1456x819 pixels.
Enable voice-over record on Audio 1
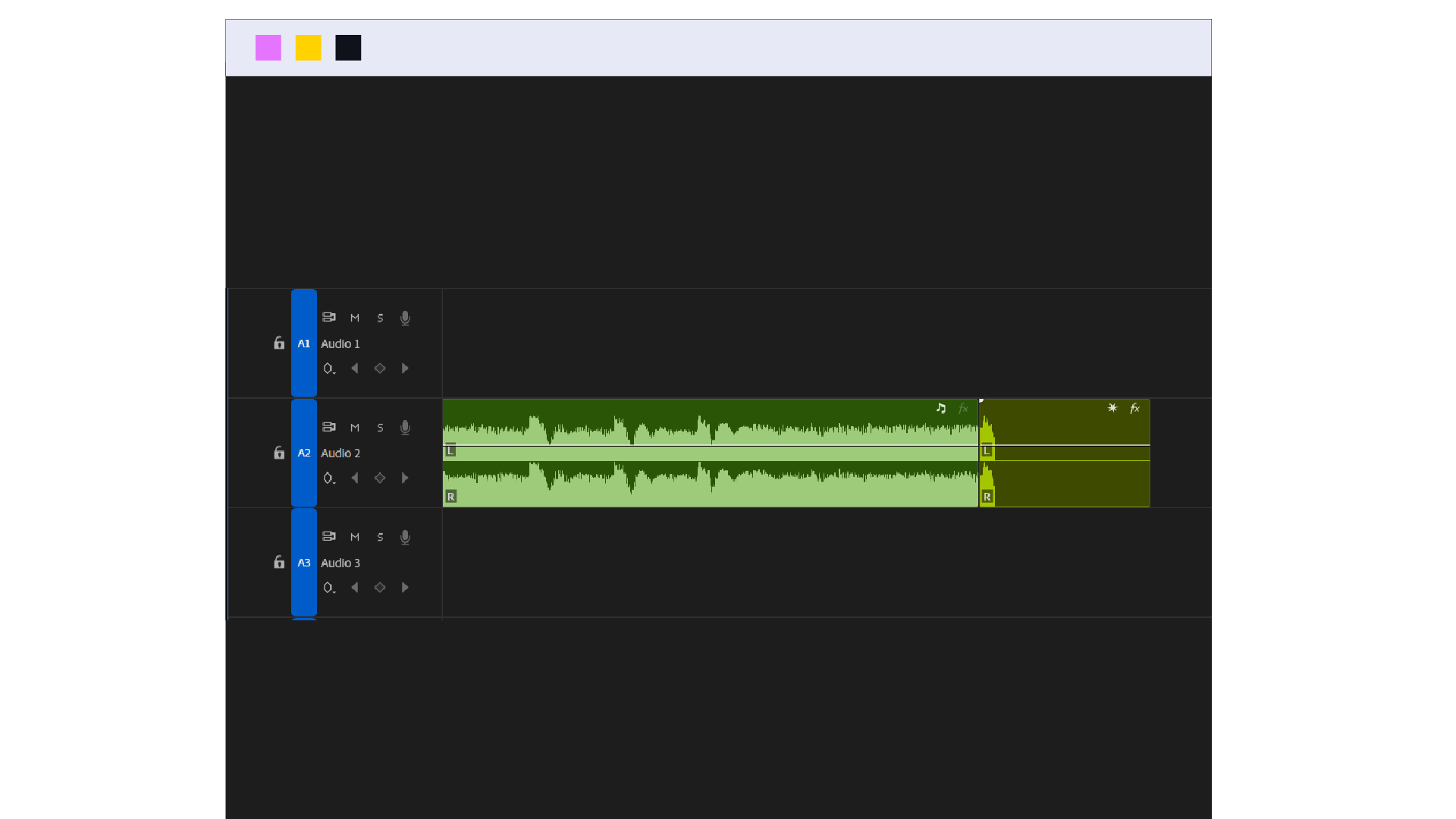(x=405, y=318)
